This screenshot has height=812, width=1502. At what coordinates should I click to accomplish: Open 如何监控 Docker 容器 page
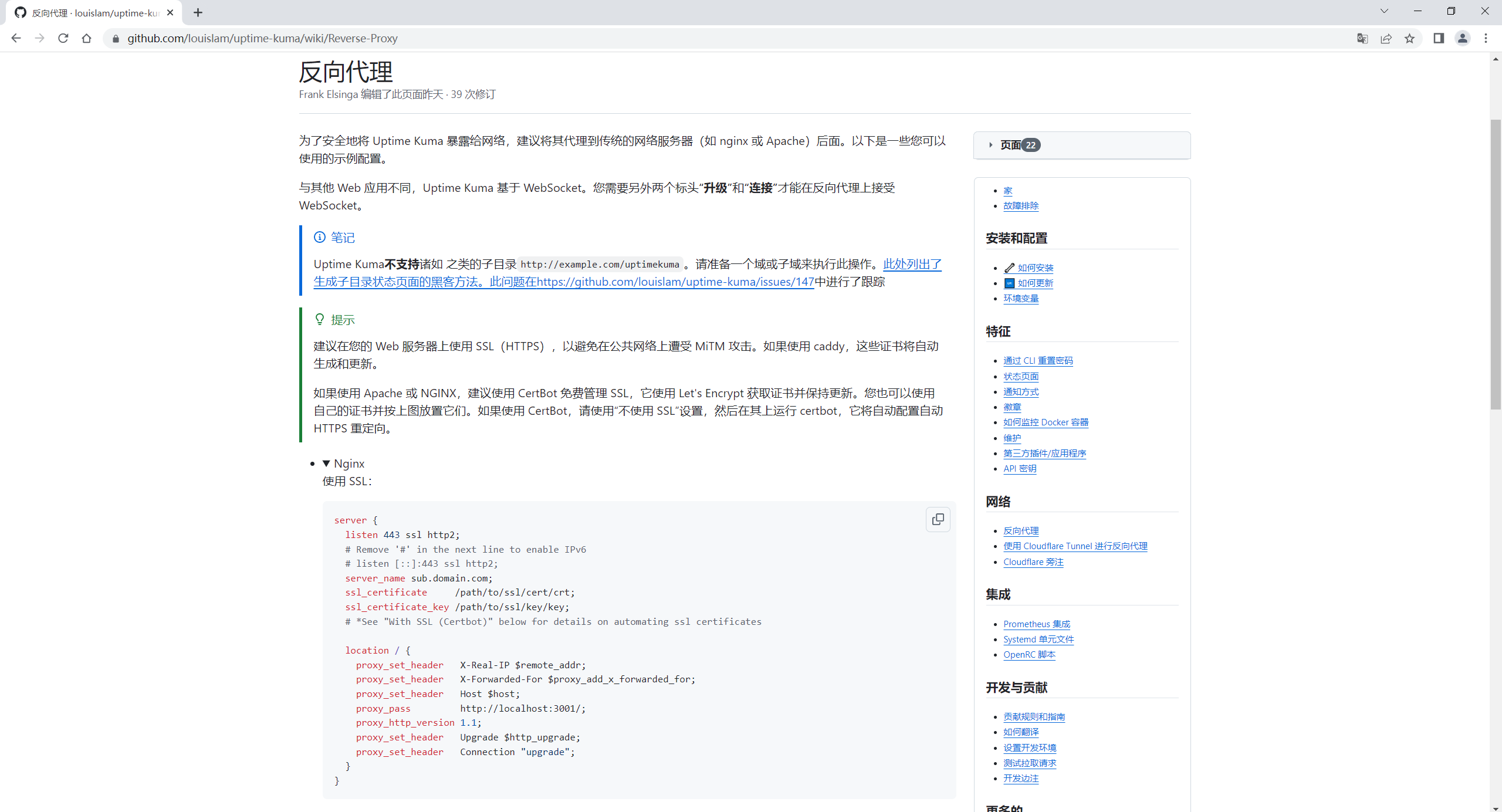pyautogui.click(x=1046, y=422)
